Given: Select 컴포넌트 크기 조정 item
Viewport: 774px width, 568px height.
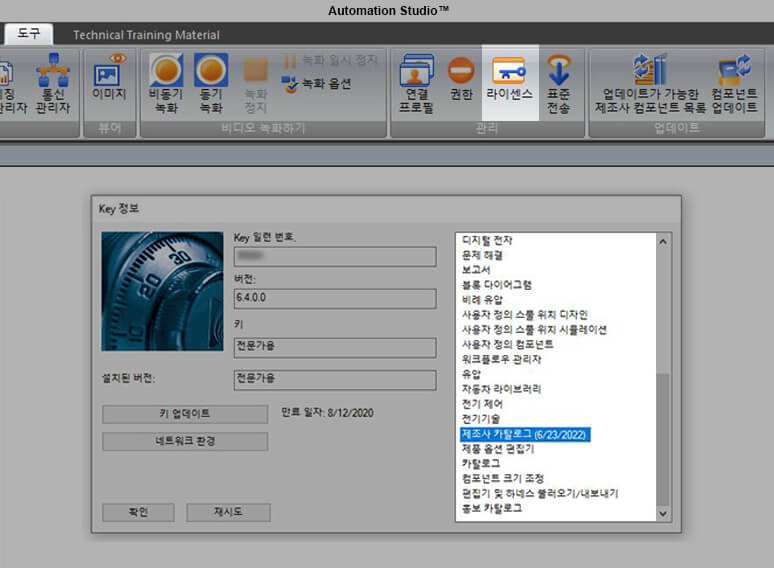Looking at the screenshot, I should pos(503,478).
